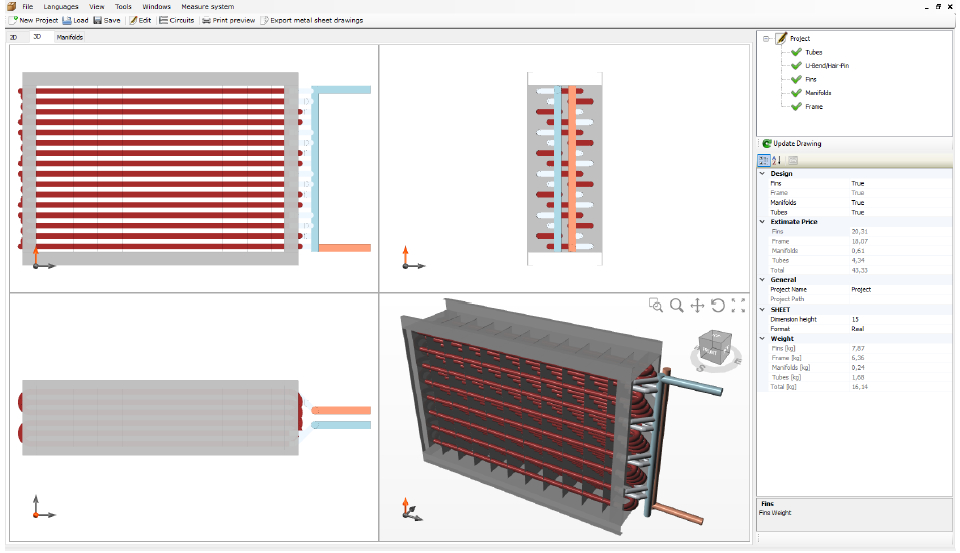Viewport: 960px width, 553px height.
Task: Click the Update Drawing button
Action: tap(792, 143)
